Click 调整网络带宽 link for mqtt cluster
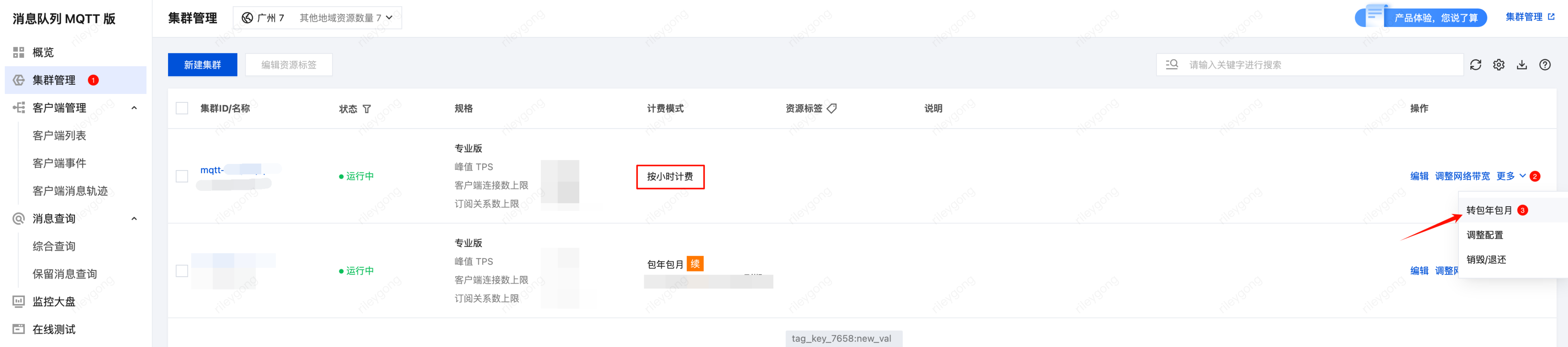Screen dimensions: 1568x347 coord(1462,176)
